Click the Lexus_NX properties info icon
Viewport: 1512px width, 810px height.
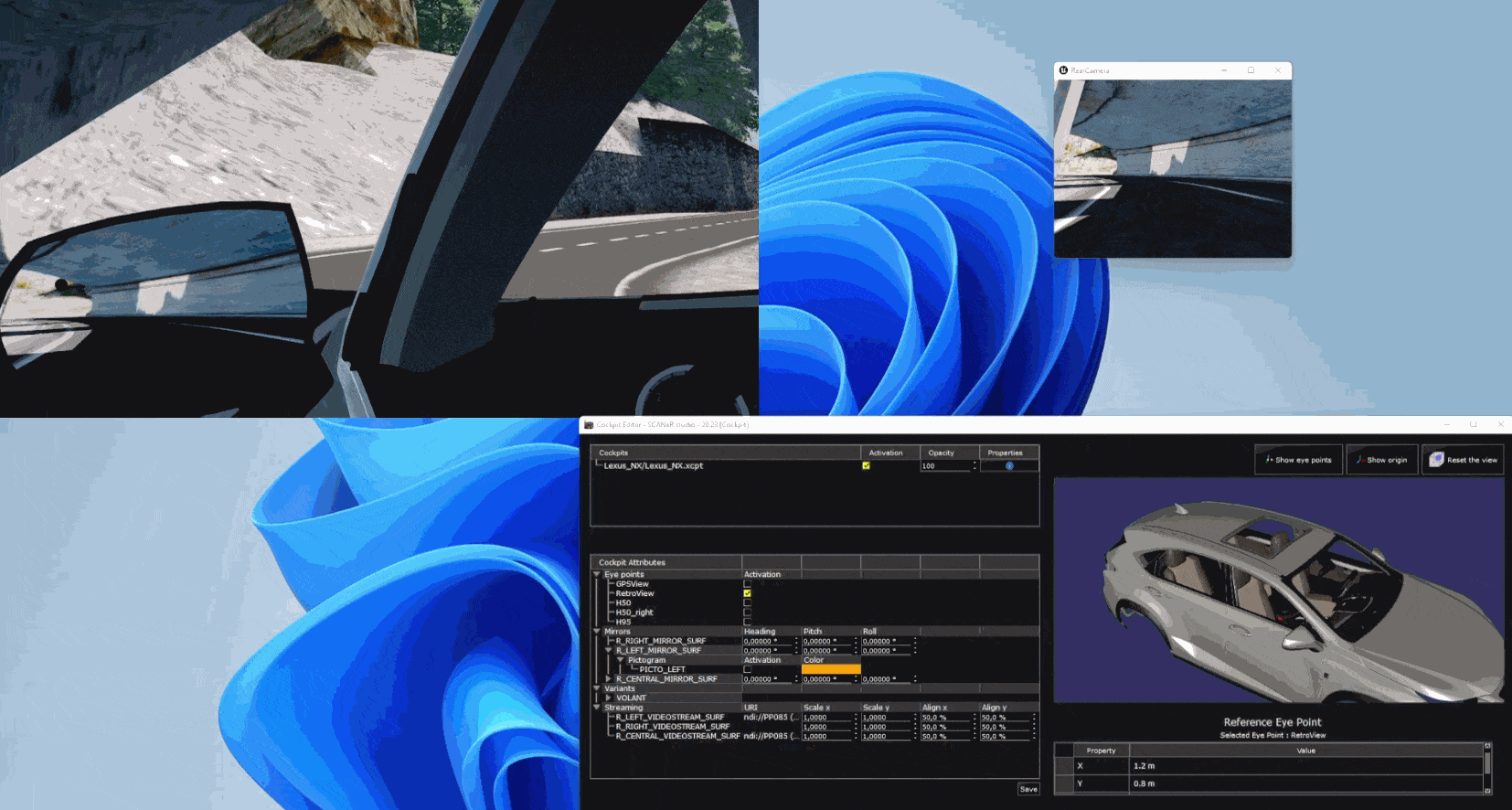pos(1009,466)
